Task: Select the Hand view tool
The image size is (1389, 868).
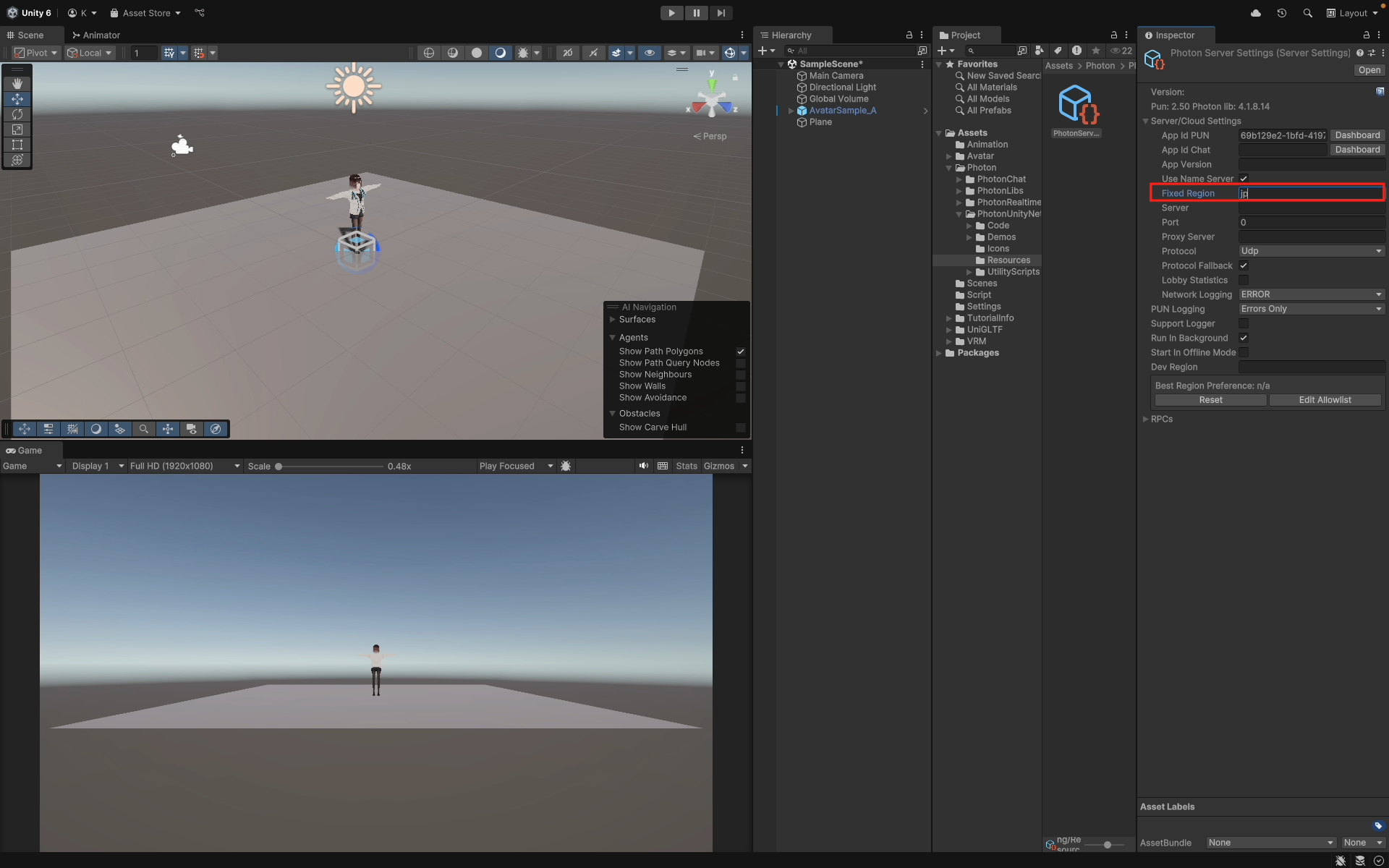Action: coord(17,84)
